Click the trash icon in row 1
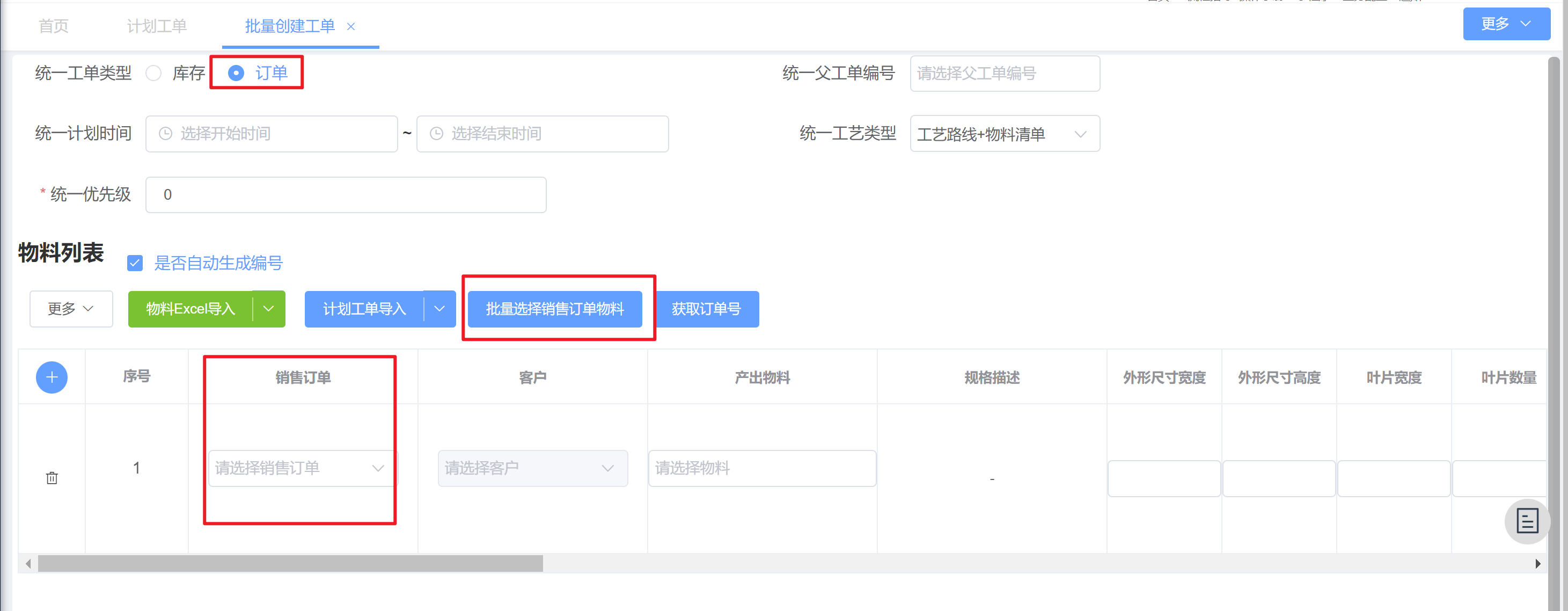 52,478
